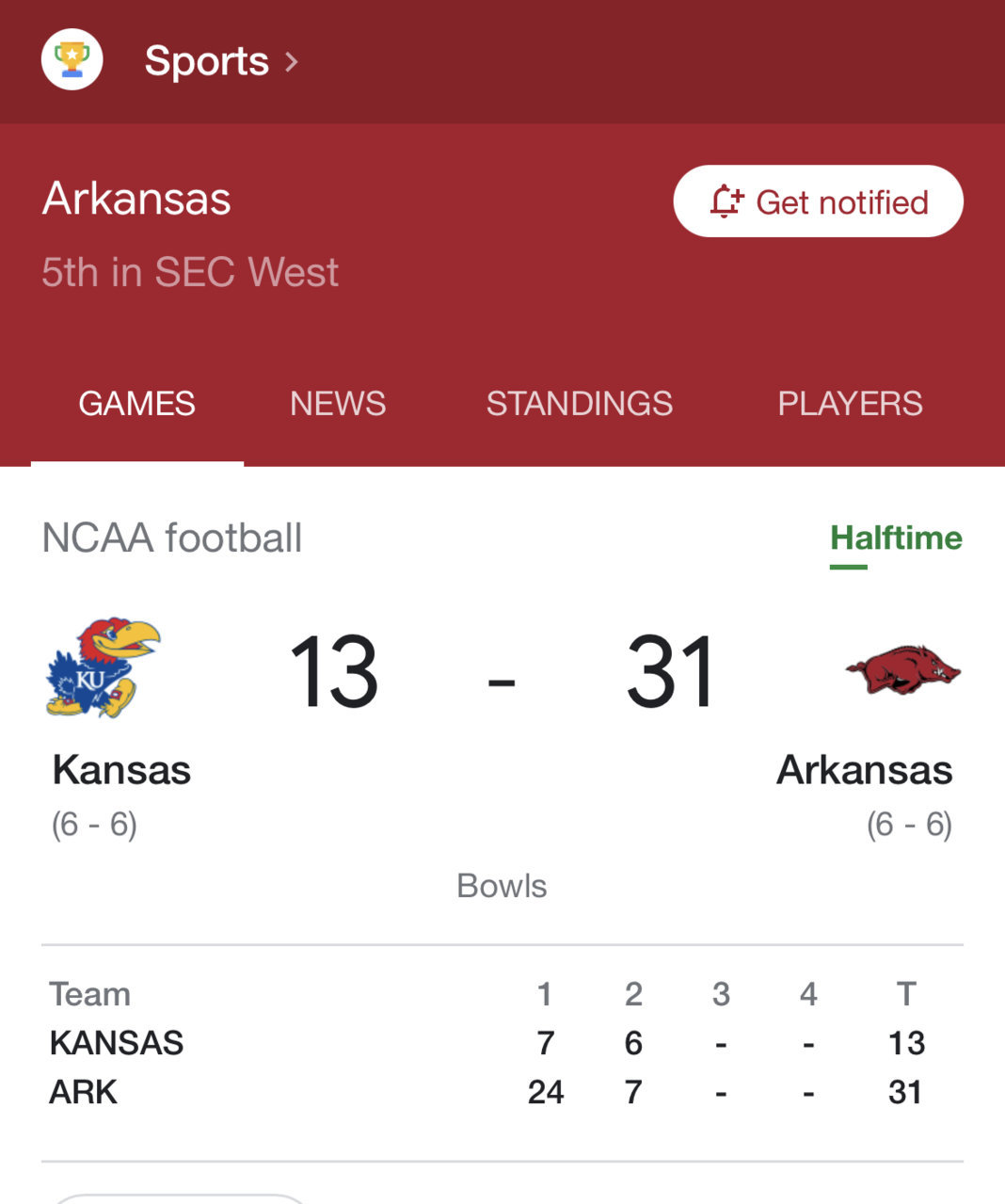The width and height of the screenshot is (1005, 1204).
Task: Select the KANSAS row in scoreboard
Action: (502, 1043)
